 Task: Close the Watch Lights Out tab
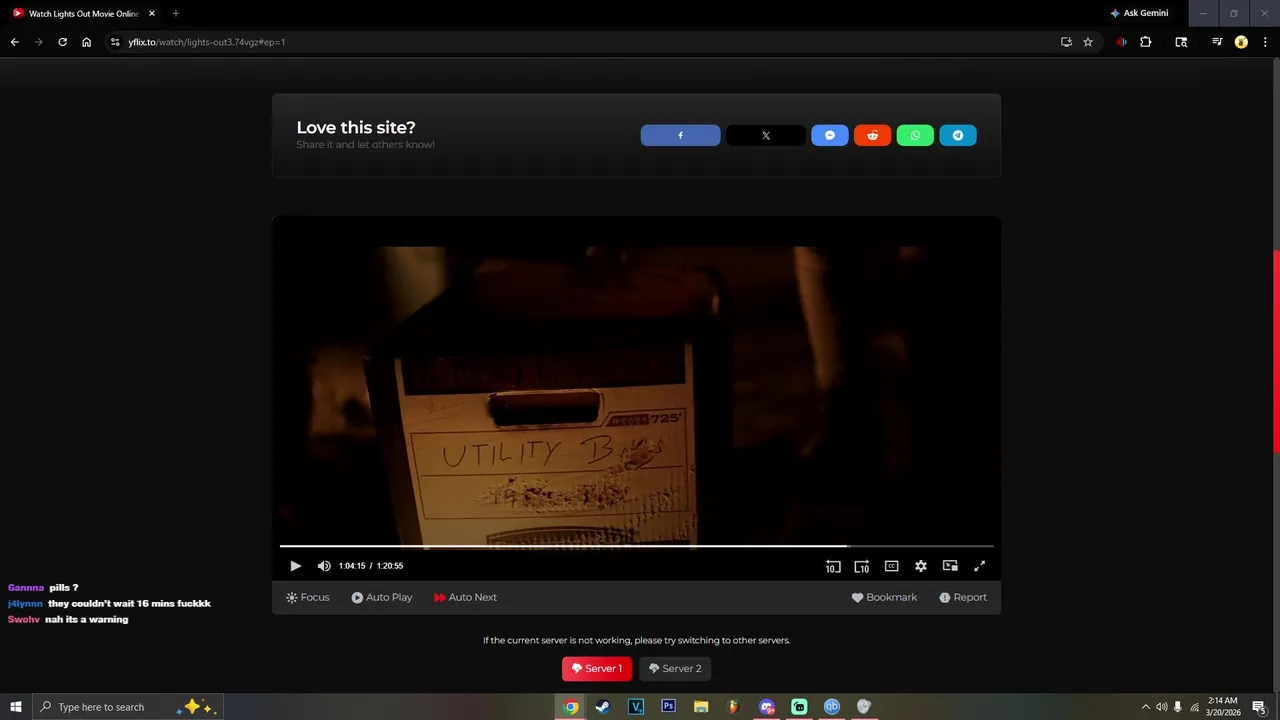click(x=152, y=13)
